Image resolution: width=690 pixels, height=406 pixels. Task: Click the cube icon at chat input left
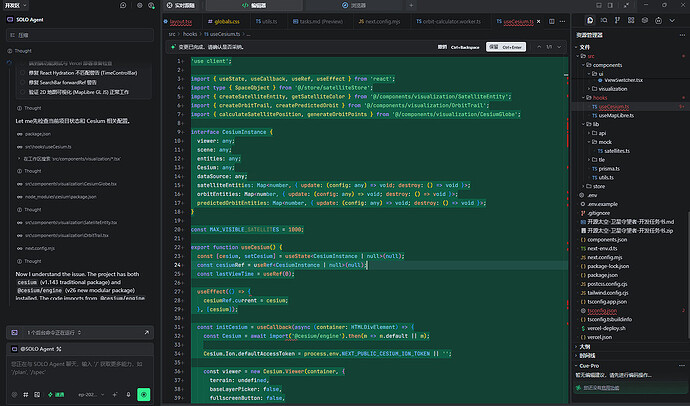click(x=15, y=395)
